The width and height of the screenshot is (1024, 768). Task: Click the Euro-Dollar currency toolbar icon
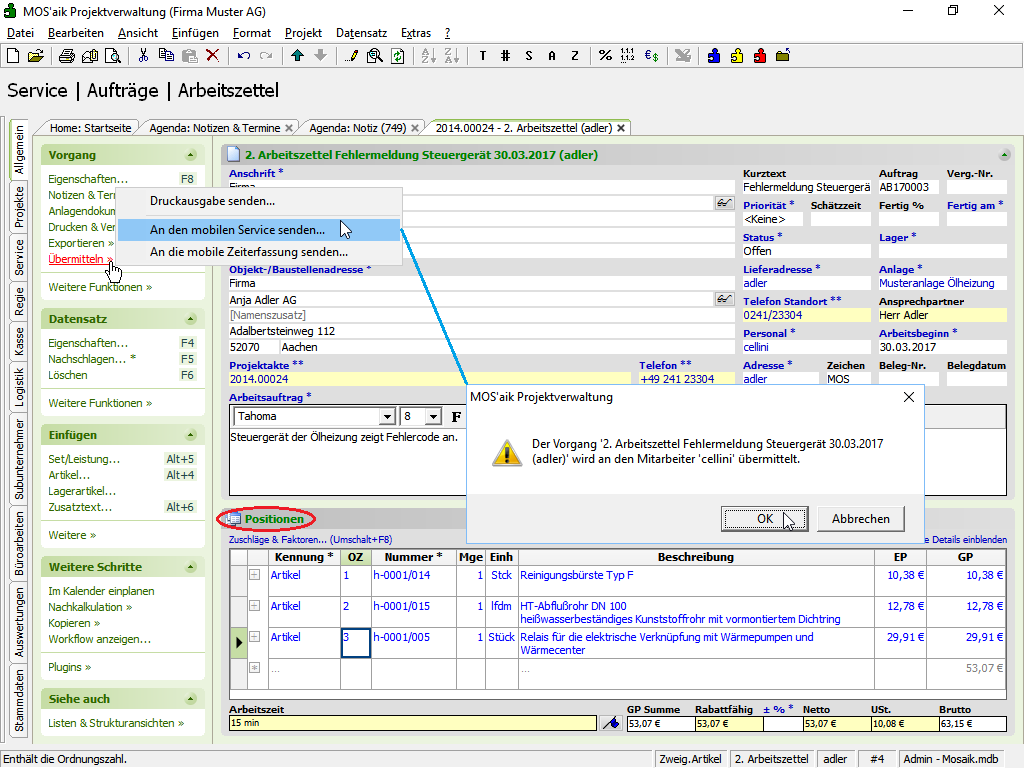pos(651,56)
